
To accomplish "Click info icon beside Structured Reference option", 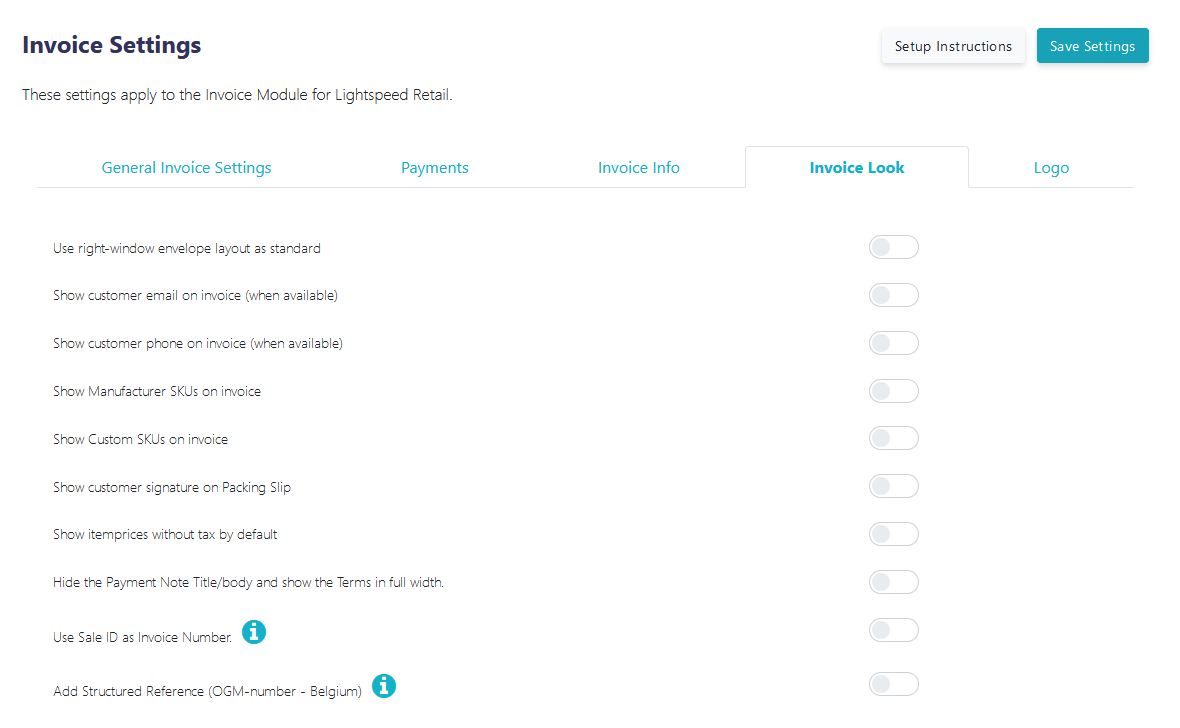I will point(384,686).
